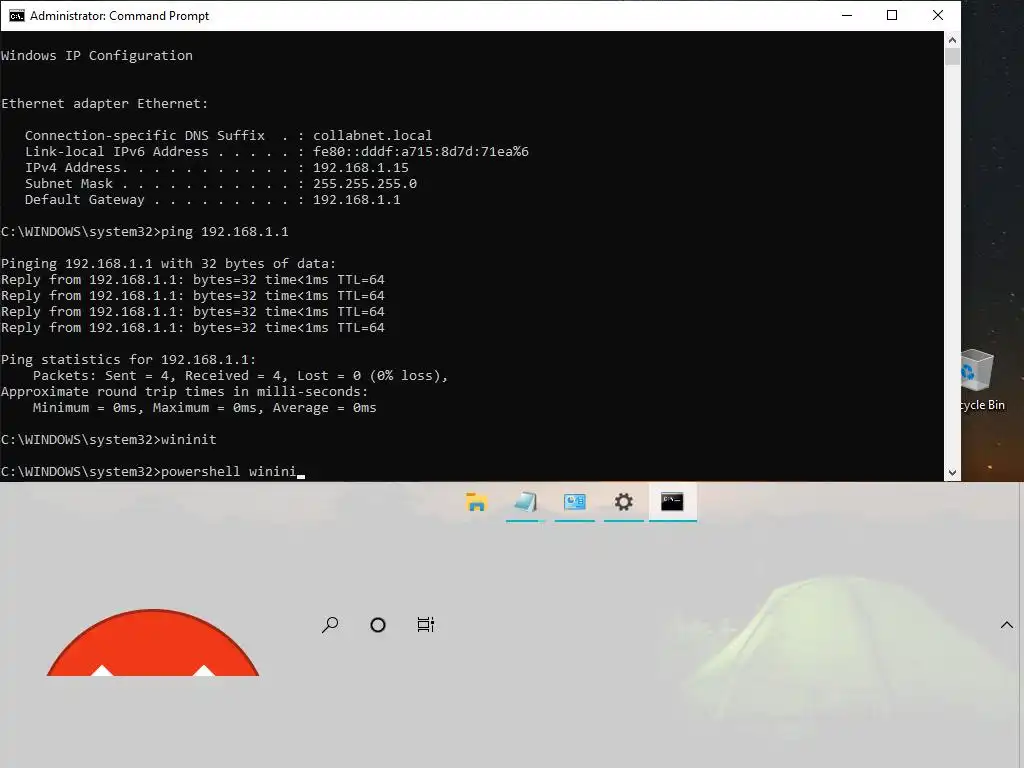Click scrollbar up arrow in Command Prompt
Viewport: 1024px width, 768px height.
pos(952,40)
